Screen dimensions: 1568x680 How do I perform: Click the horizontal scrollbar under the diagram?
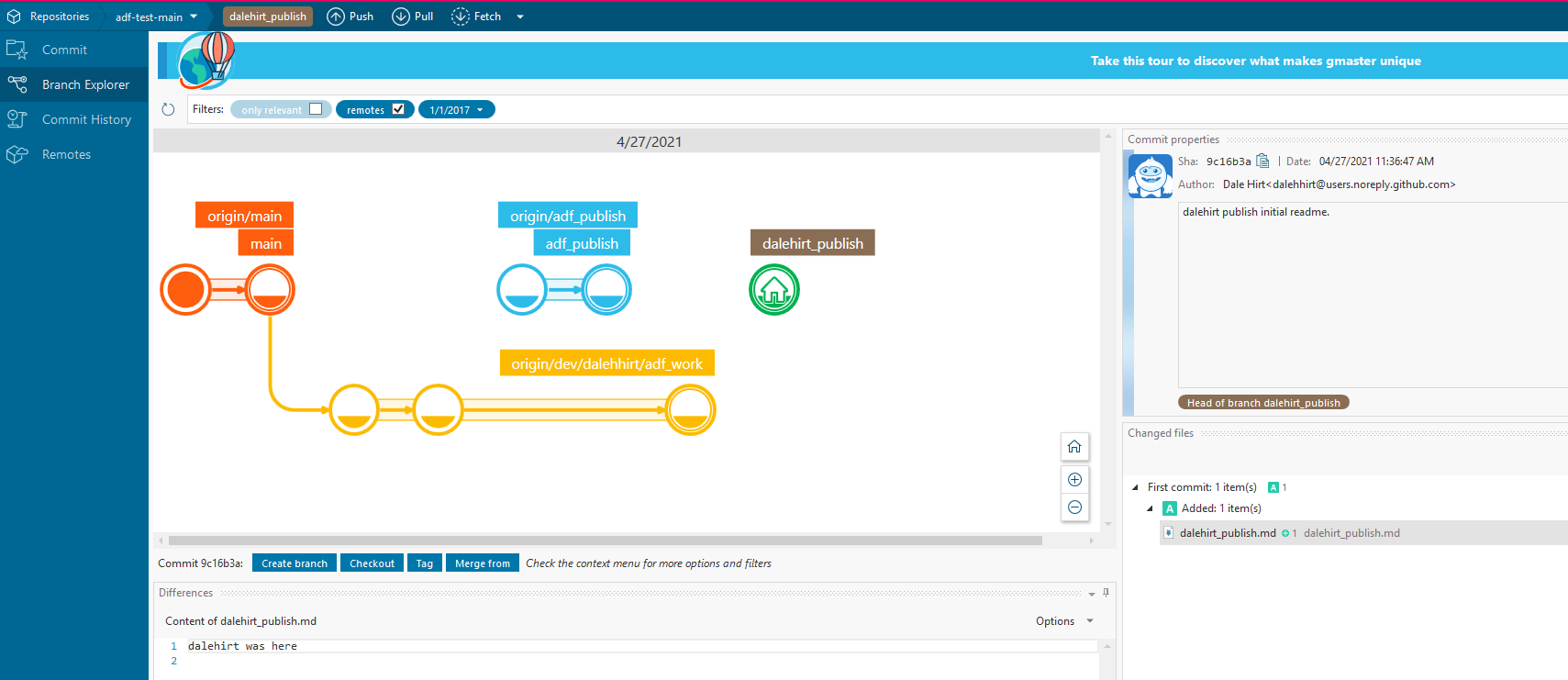606,541
